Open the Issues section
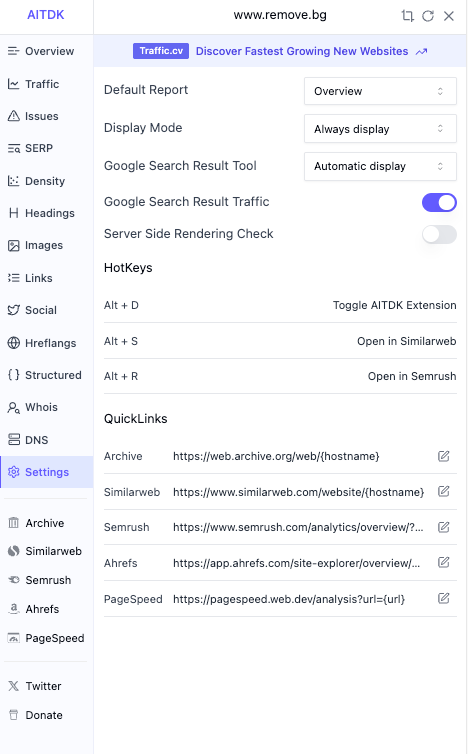 (x=46, y=116)
